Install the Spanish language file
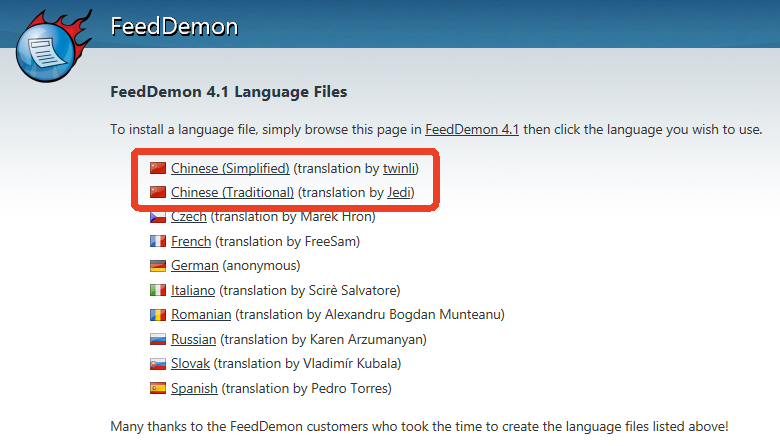780x446 pixels. tap(194, 388)
